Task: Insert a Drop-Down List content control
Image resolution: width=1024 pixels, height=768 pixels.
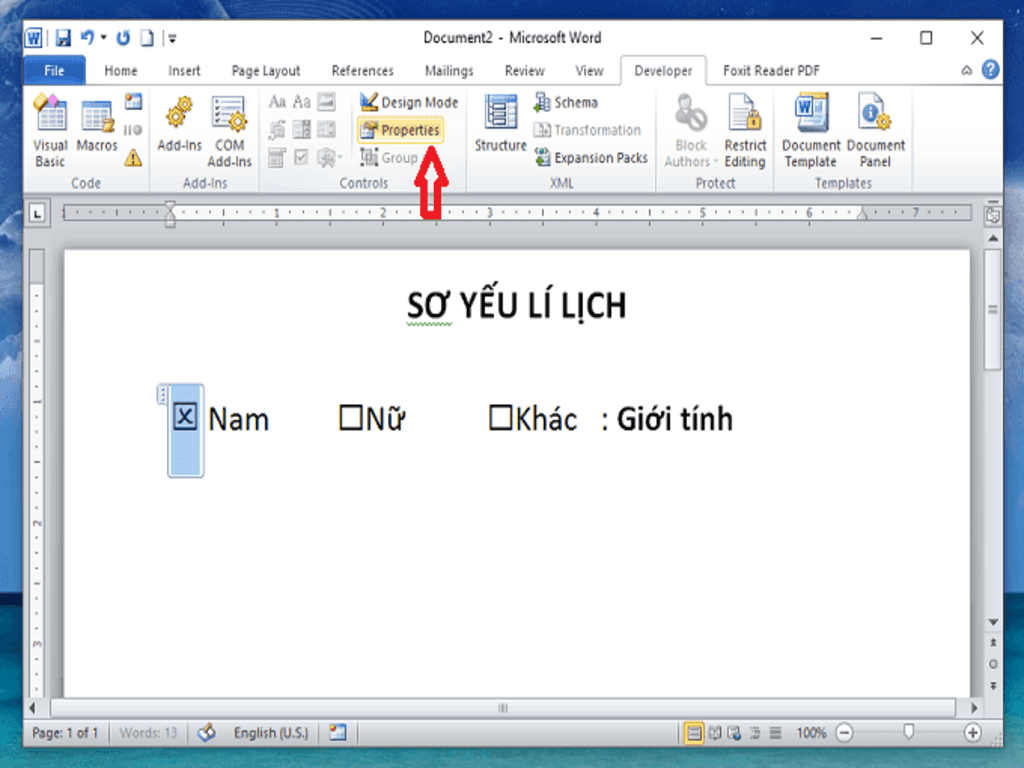Action: [x=328, y=130]
